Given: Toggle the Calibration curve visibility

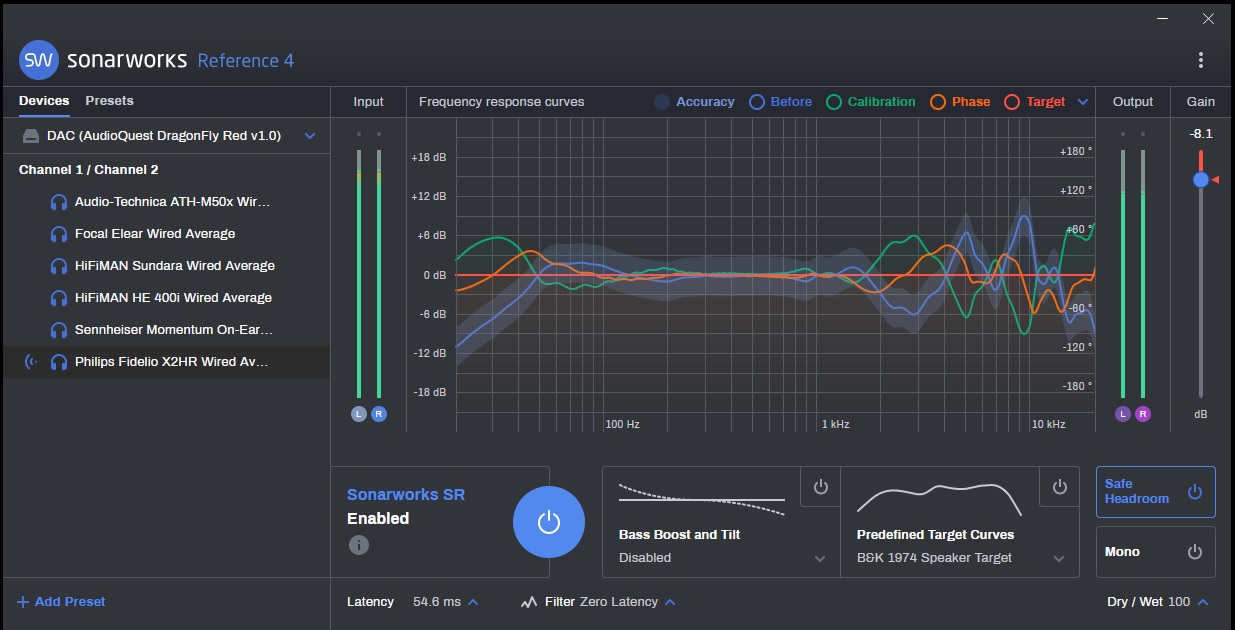Looking at the screenshot, I should click(x=871, y=102).
